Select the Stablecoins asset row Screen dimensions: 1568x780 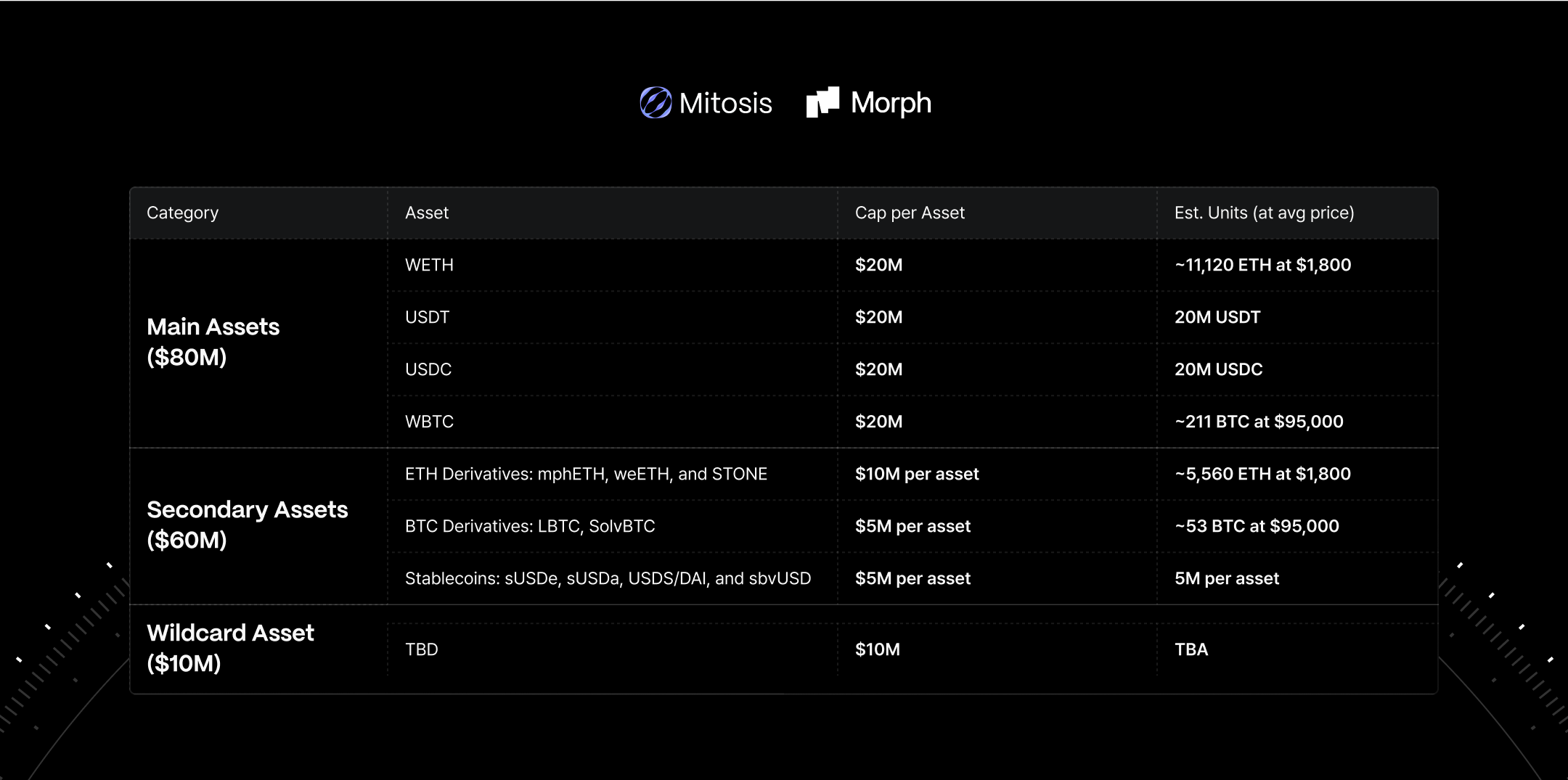pos(912,578)
